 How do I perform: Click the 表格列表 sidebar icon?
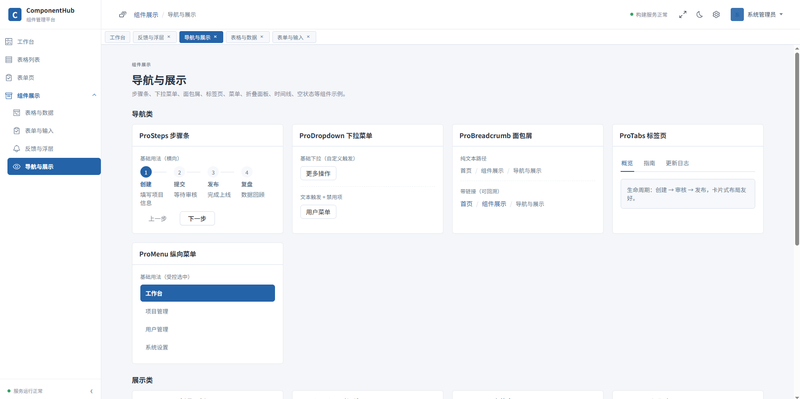coord(9,60)
